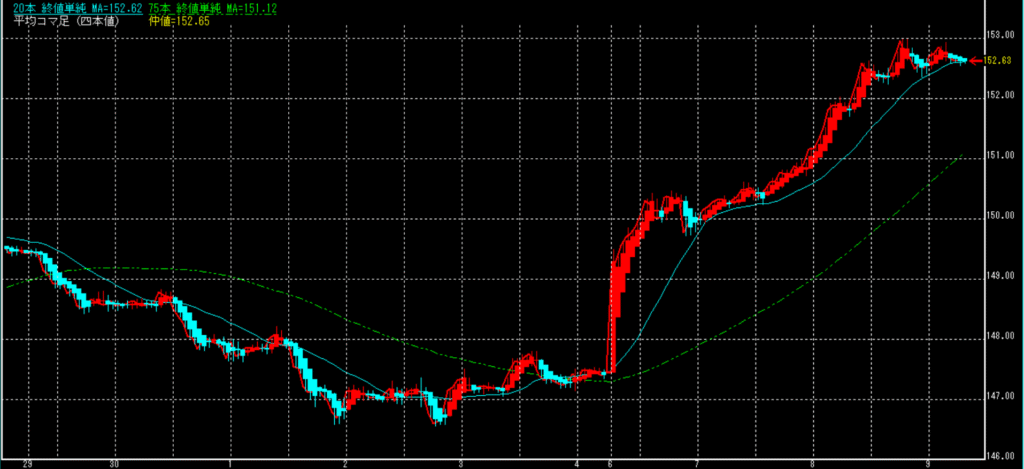Click the 153.00 price axis label
The image size is (1024, 469).
pos(997,35)
